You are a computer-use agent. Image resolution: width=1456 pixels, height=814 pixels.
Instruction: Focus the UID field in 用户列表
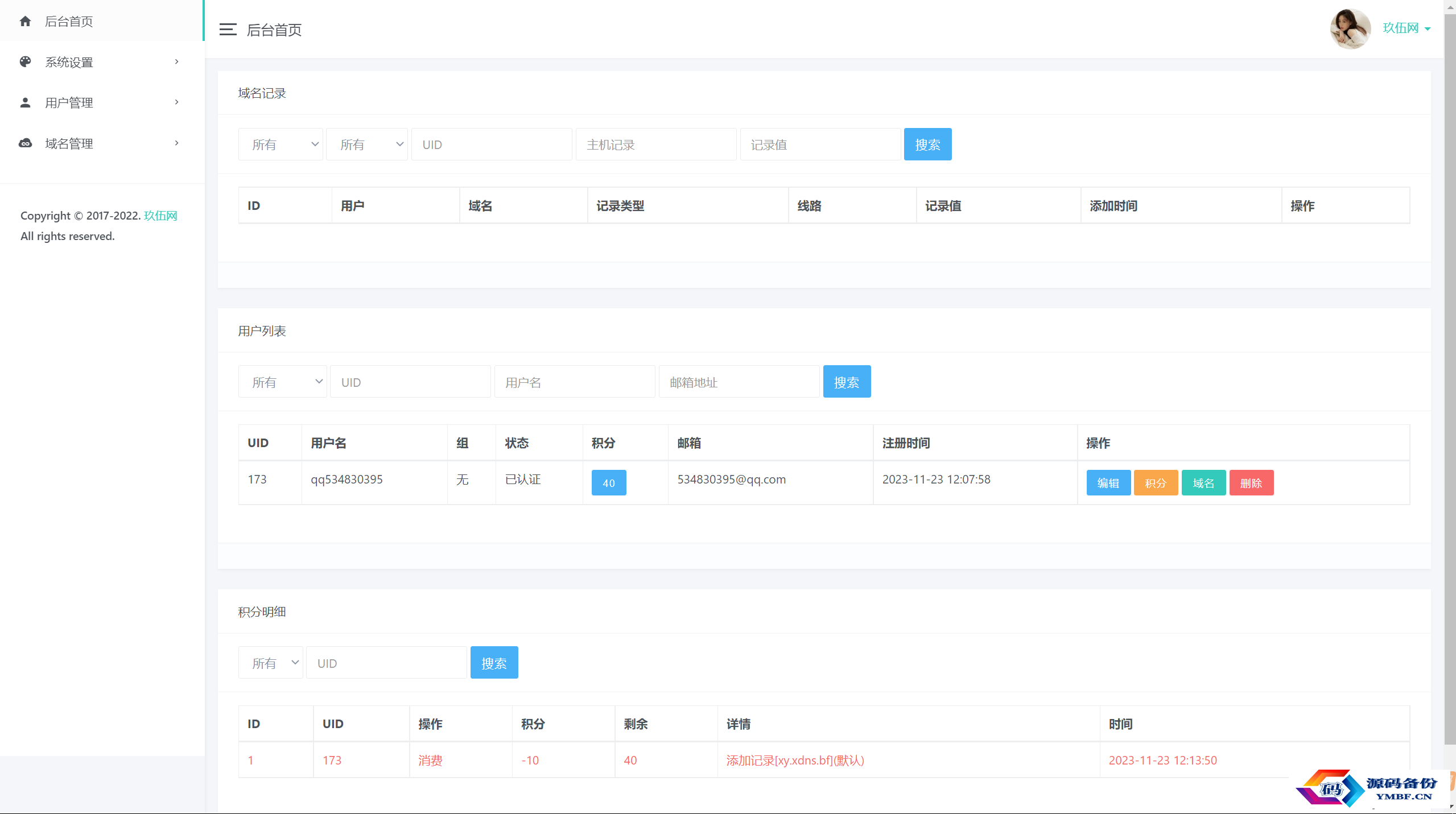point(410,382)
